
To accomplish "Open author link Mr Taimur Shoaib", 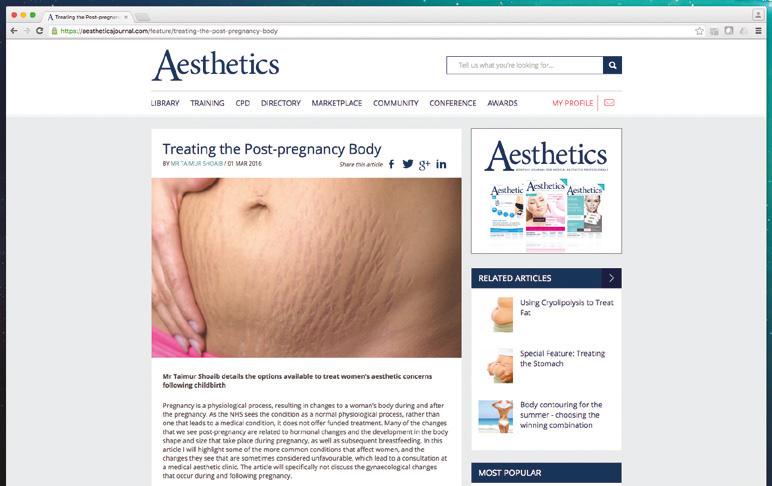I will (196, 163).
